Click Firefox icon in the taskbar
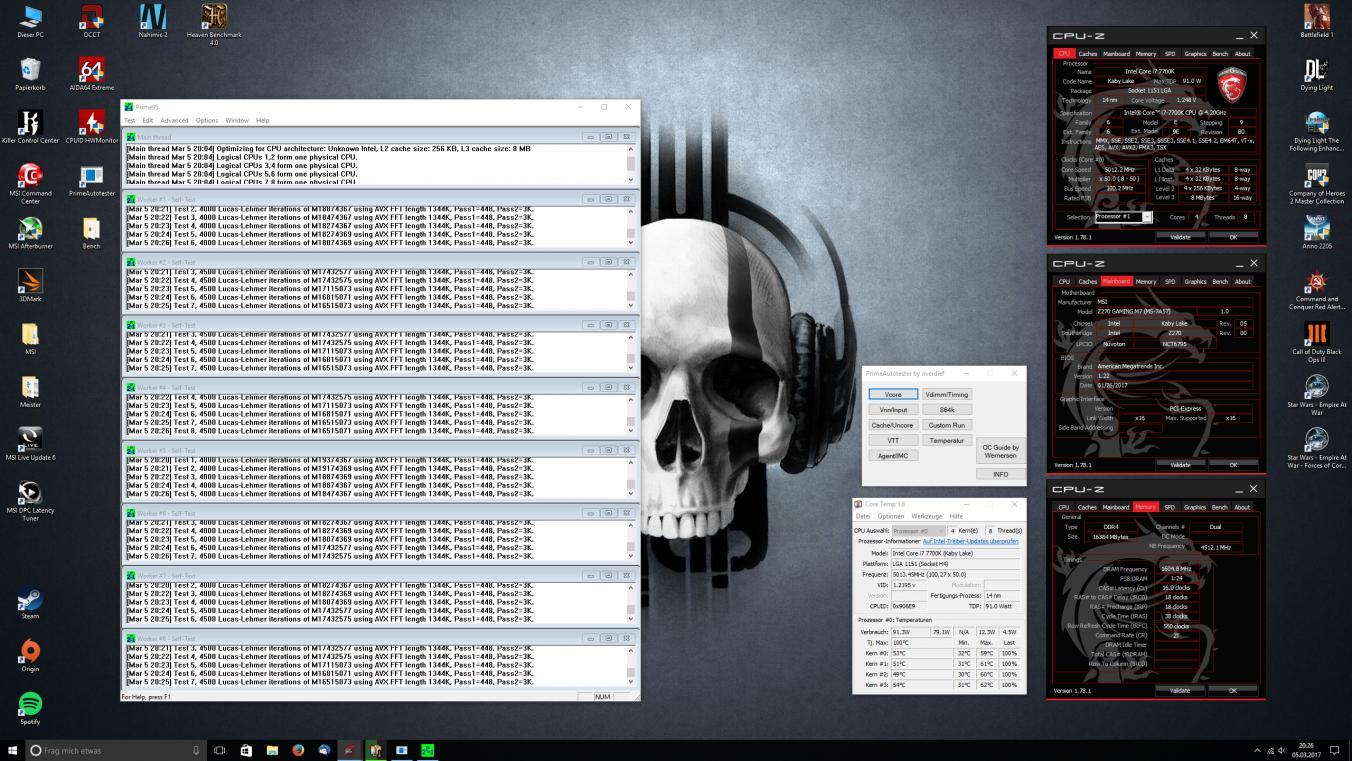 click(298, 750)
